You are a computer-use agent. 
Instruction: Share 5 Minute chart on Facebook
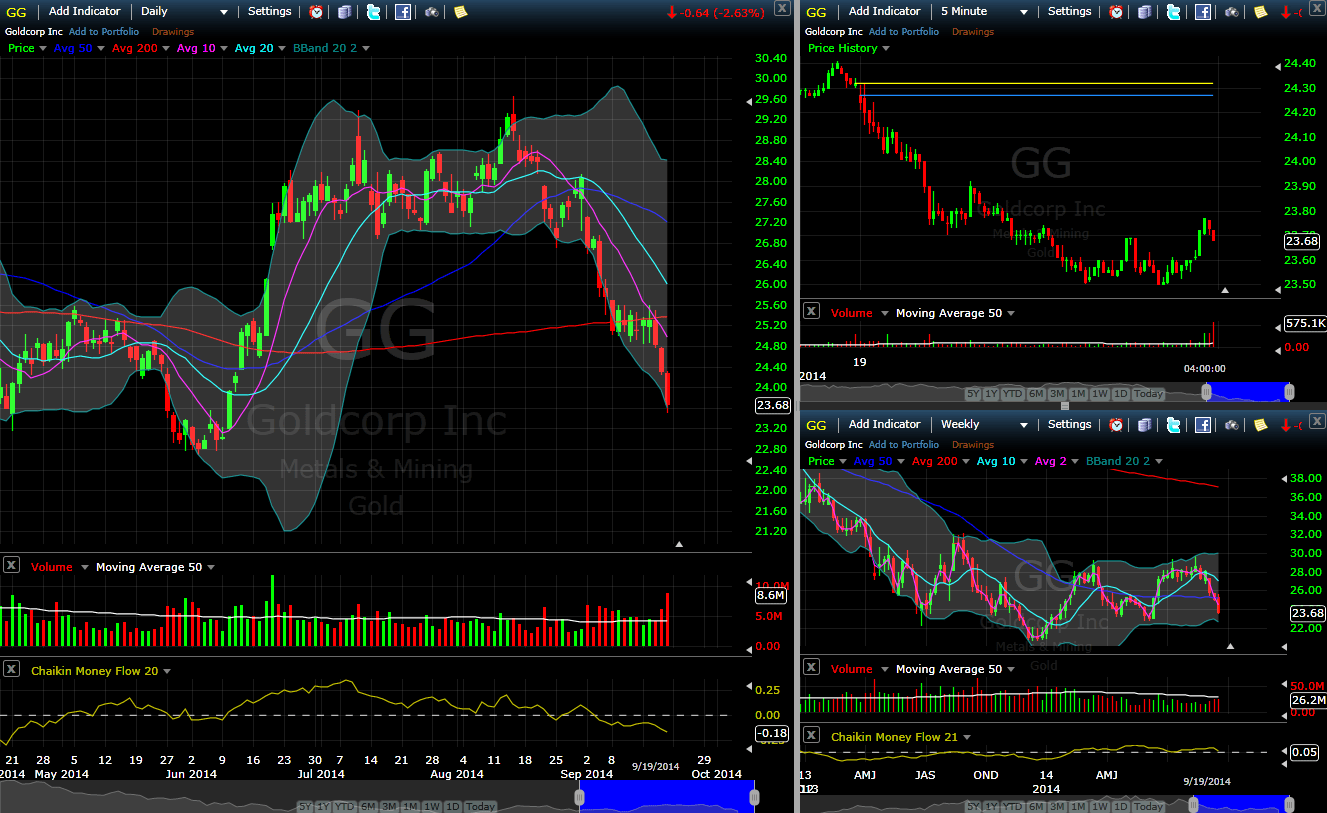tap(1203, 12)
